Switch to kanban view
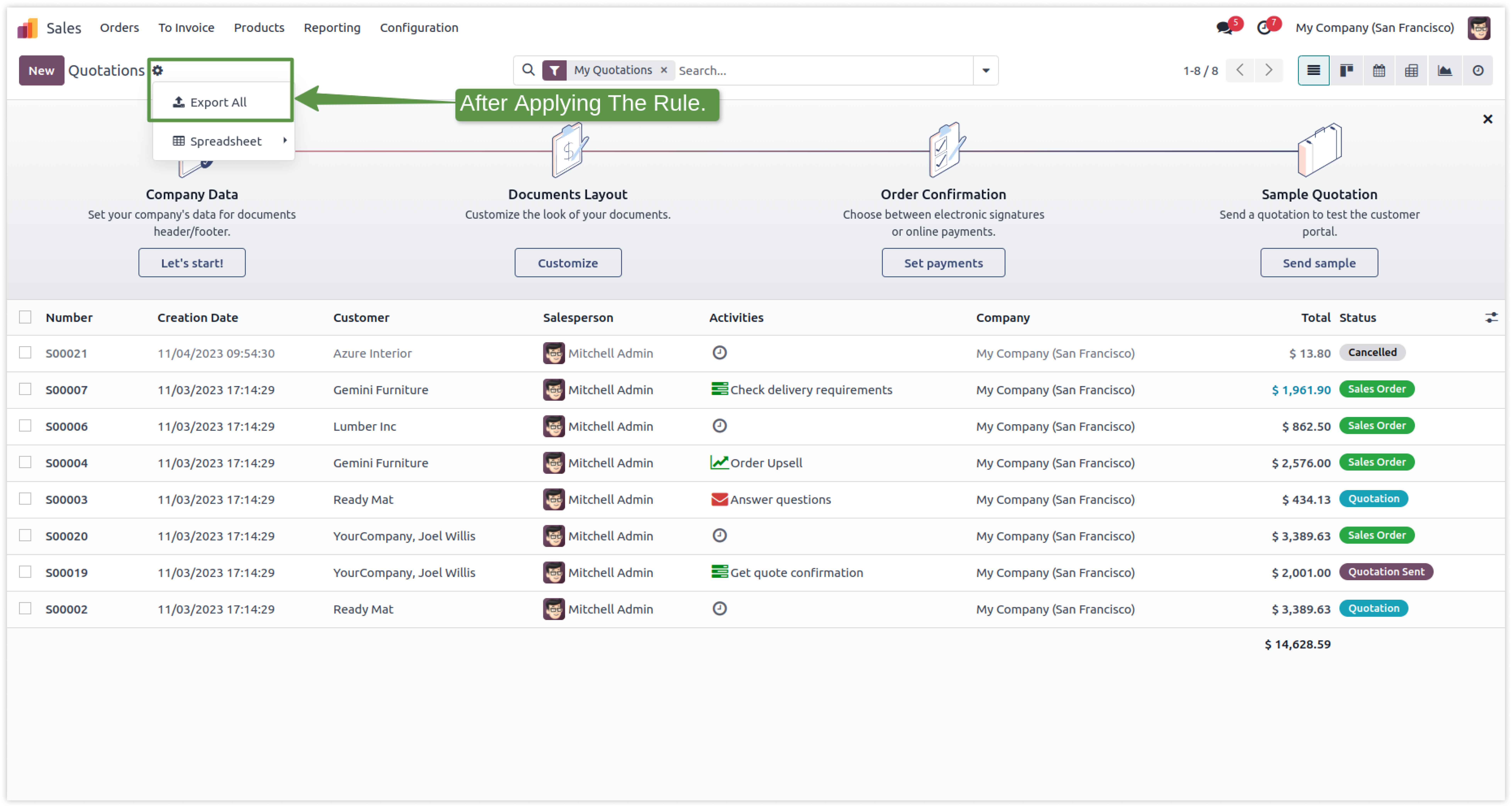Viewport: 1512px width, 807px height. (1347, 70)
